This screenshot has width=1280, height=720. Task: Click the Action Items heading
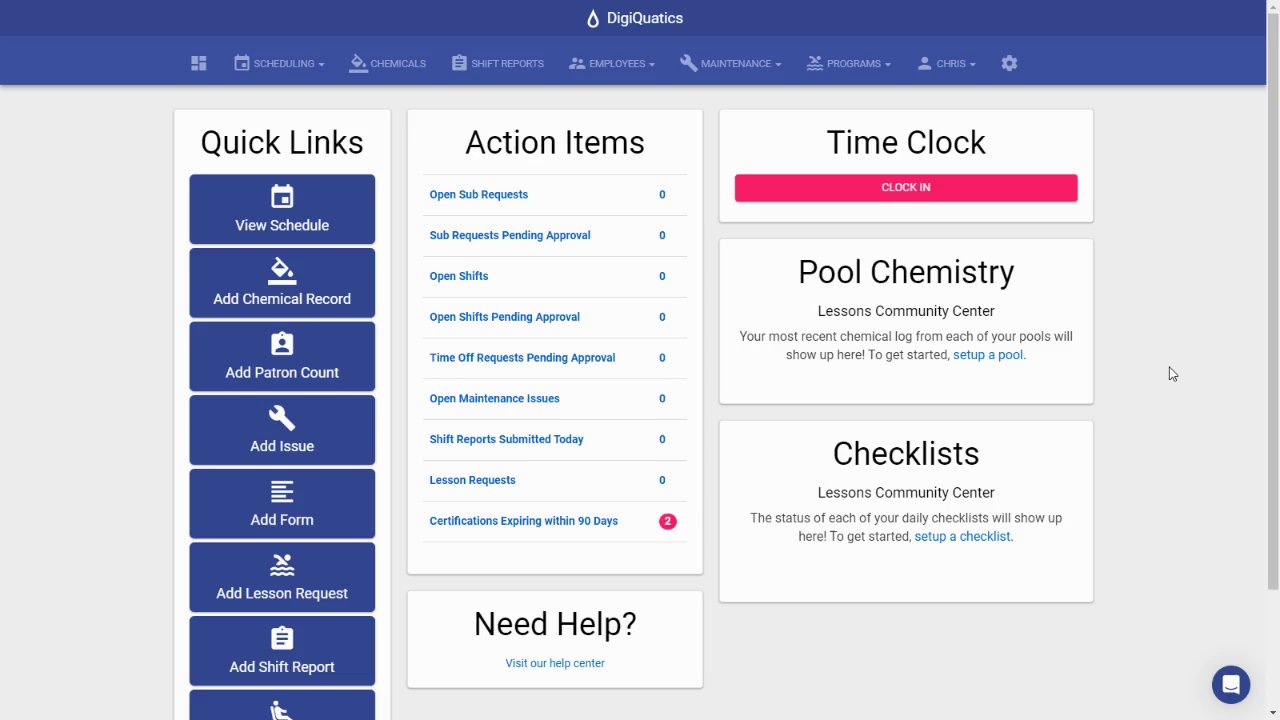coord(555,143)
